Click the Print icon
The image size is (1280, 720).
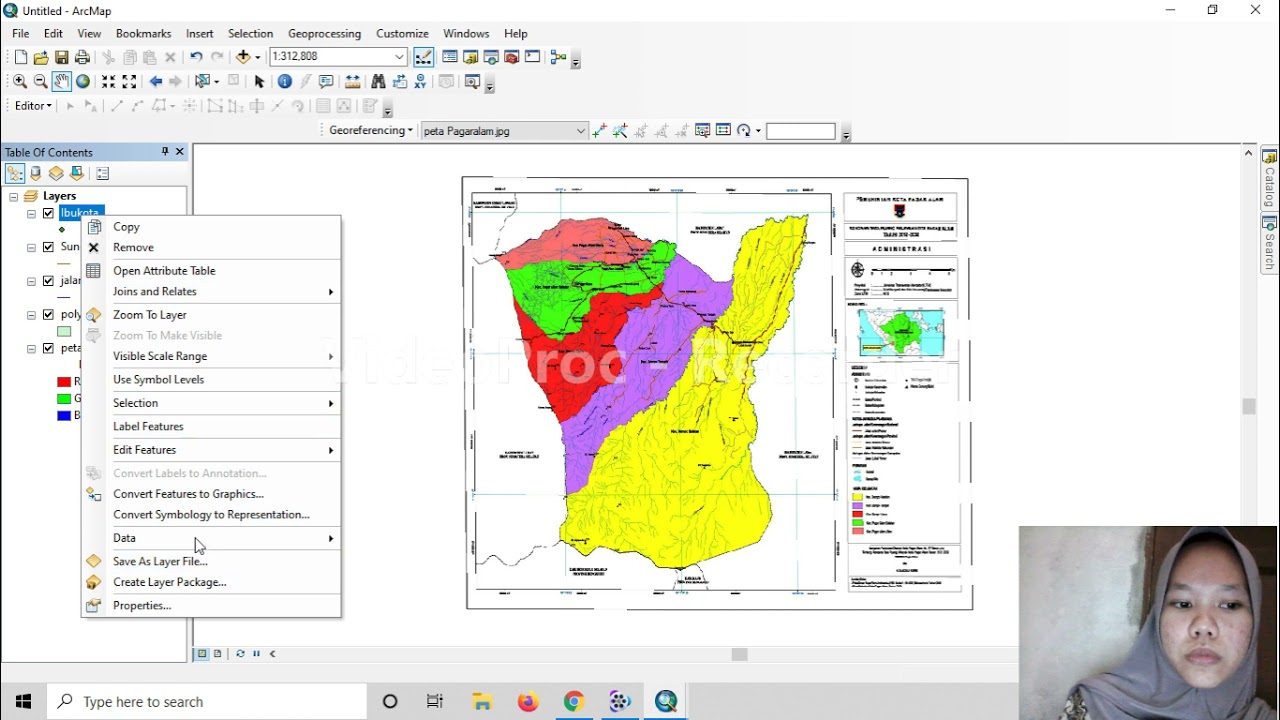[x=83, y=57]
